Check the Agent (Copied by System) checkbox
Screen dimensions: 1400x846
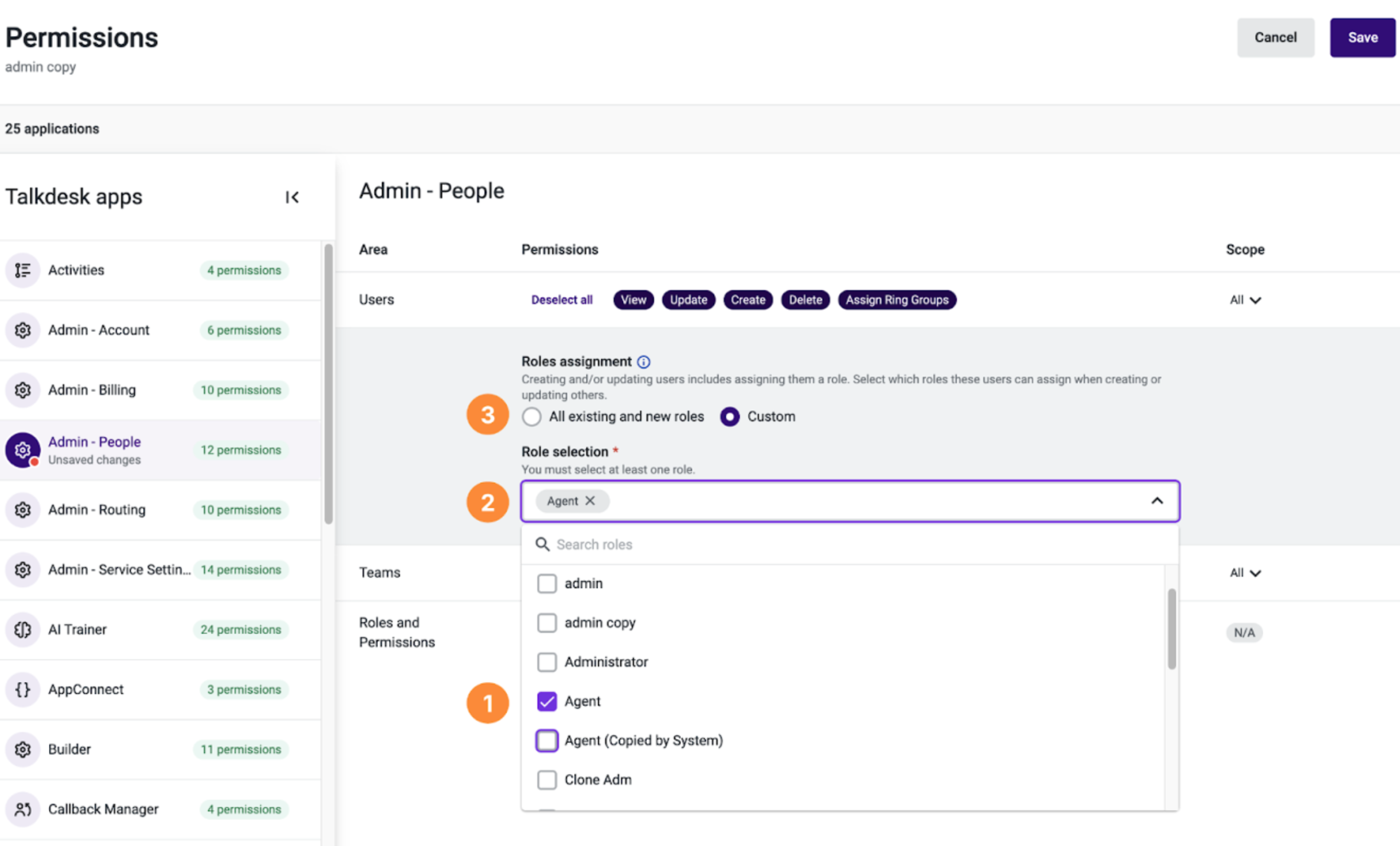point(547,740)
